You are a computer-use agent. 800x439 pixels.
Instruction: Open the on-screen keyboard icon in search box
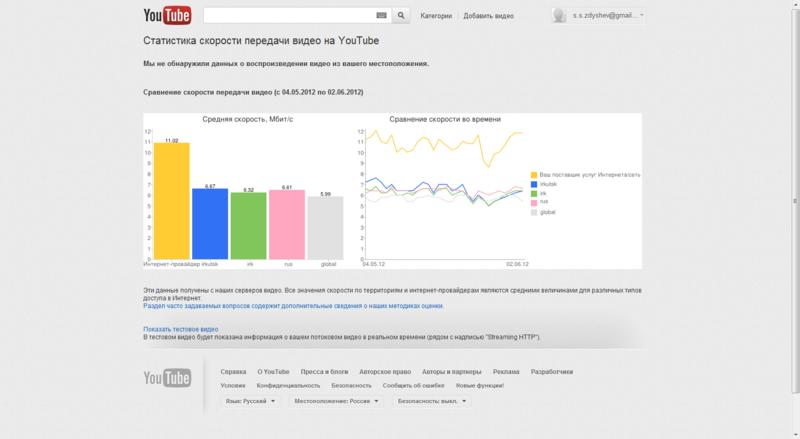pyautogui.click(x=381, y=15)
